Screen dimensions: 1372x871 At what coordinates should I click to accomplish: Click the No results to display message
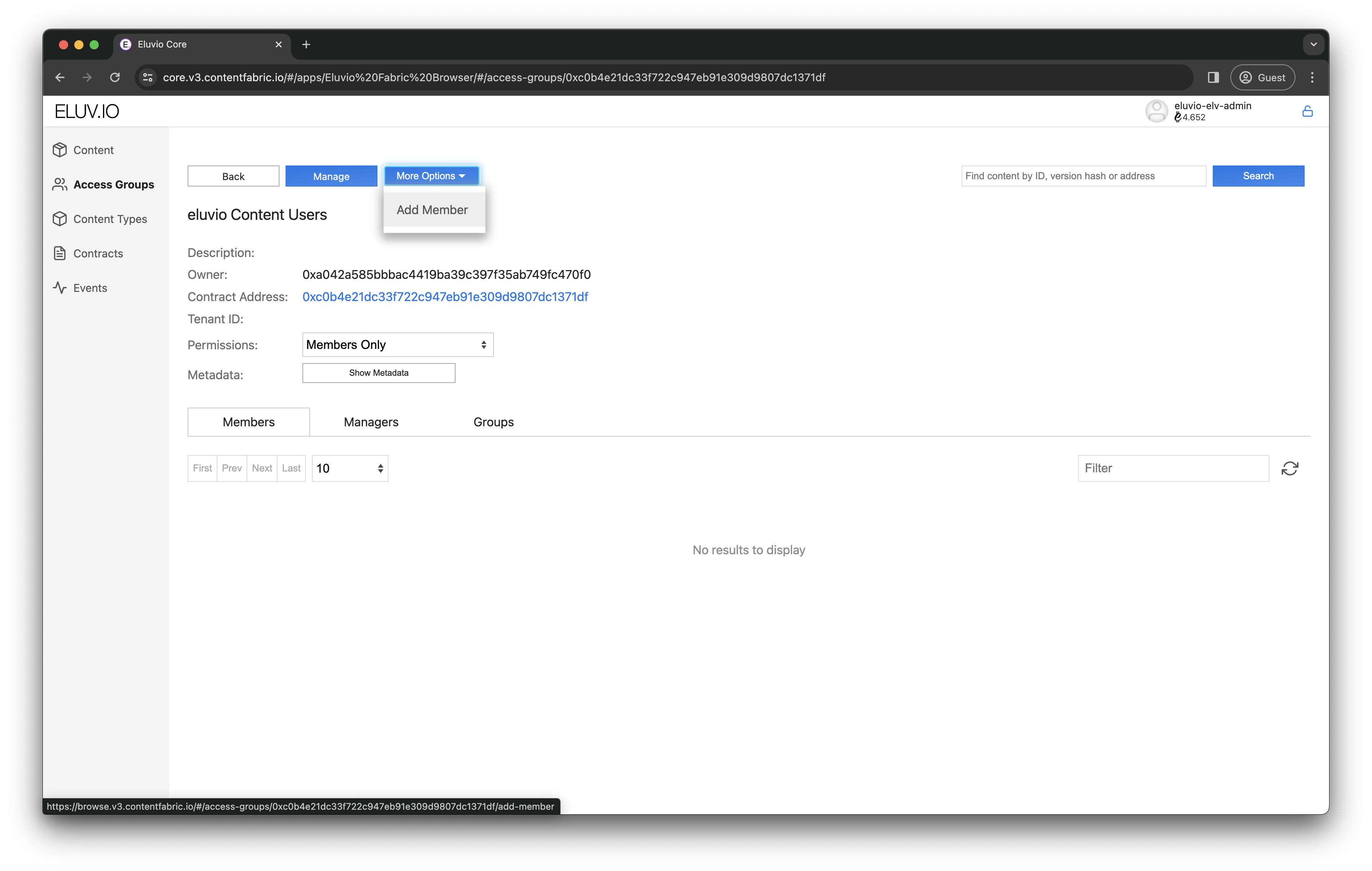749,550
